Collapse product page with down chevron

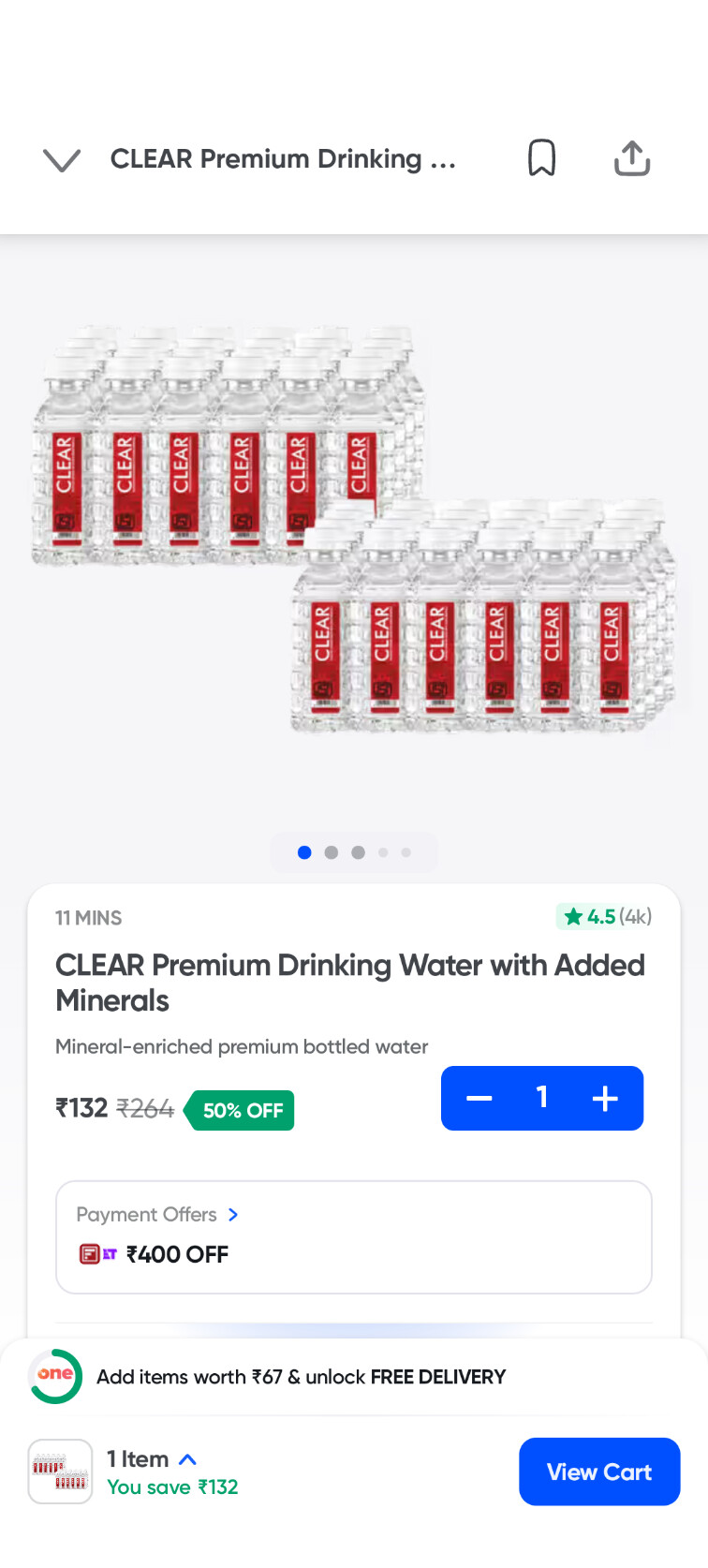click(x=62, y=160)
